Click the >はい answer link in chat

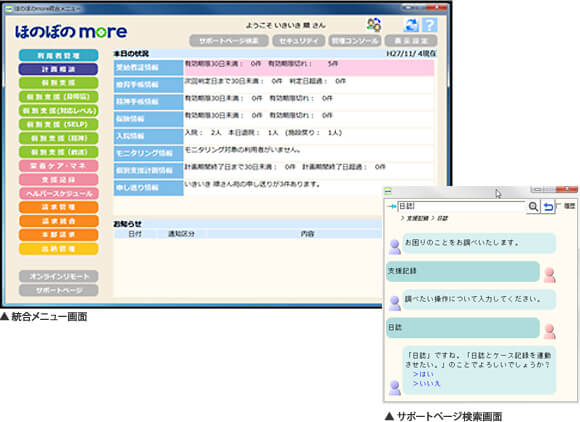pos(423,374)
